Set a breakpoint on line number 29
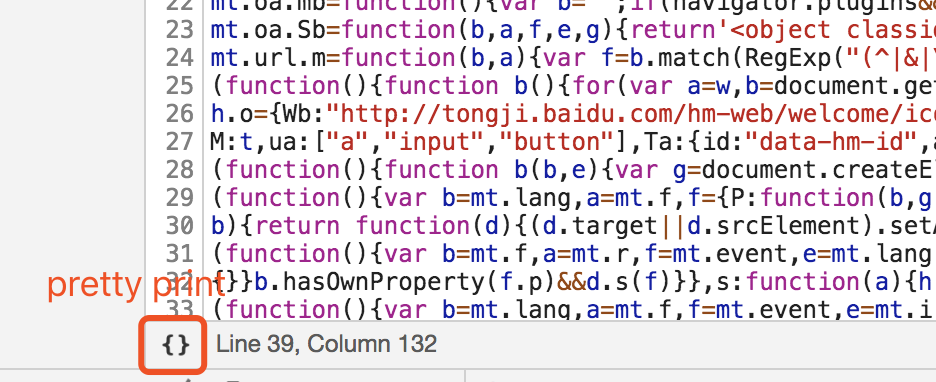 point(180,198)
